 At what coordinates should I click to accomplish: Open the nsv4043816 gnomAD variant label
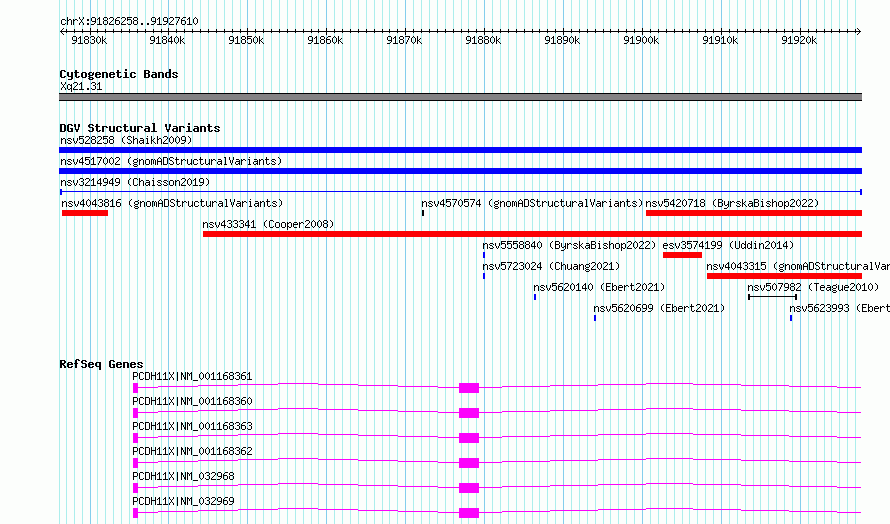[172, 203]
